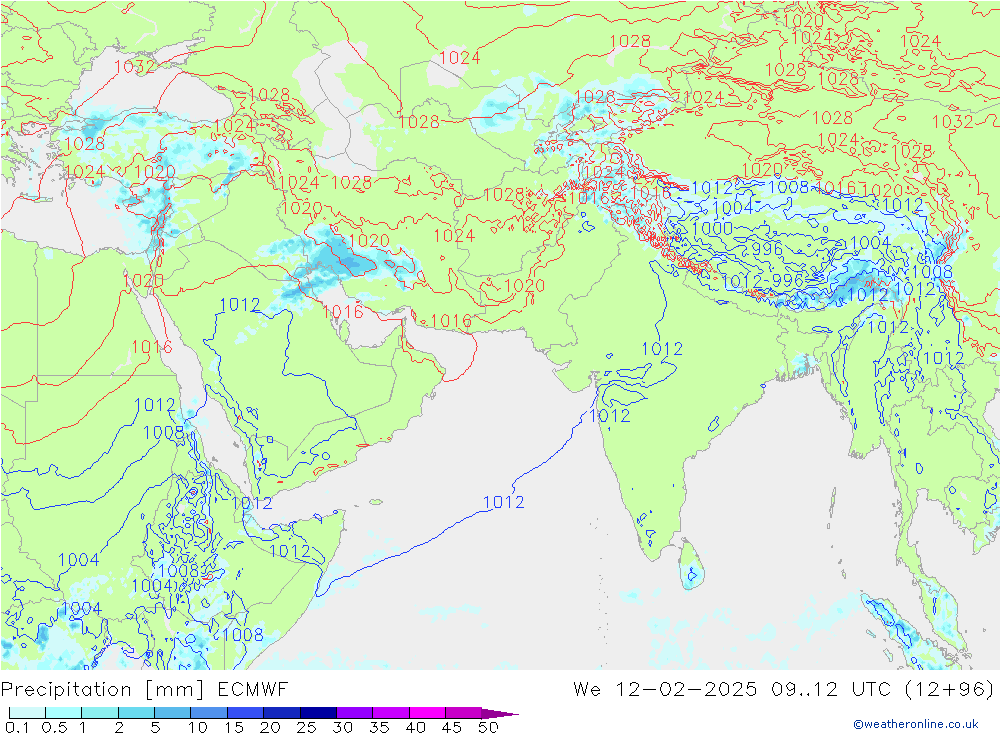Pick the 0.5–1 mm legend color
1000x733 pixels.
(x=64, y=713)
